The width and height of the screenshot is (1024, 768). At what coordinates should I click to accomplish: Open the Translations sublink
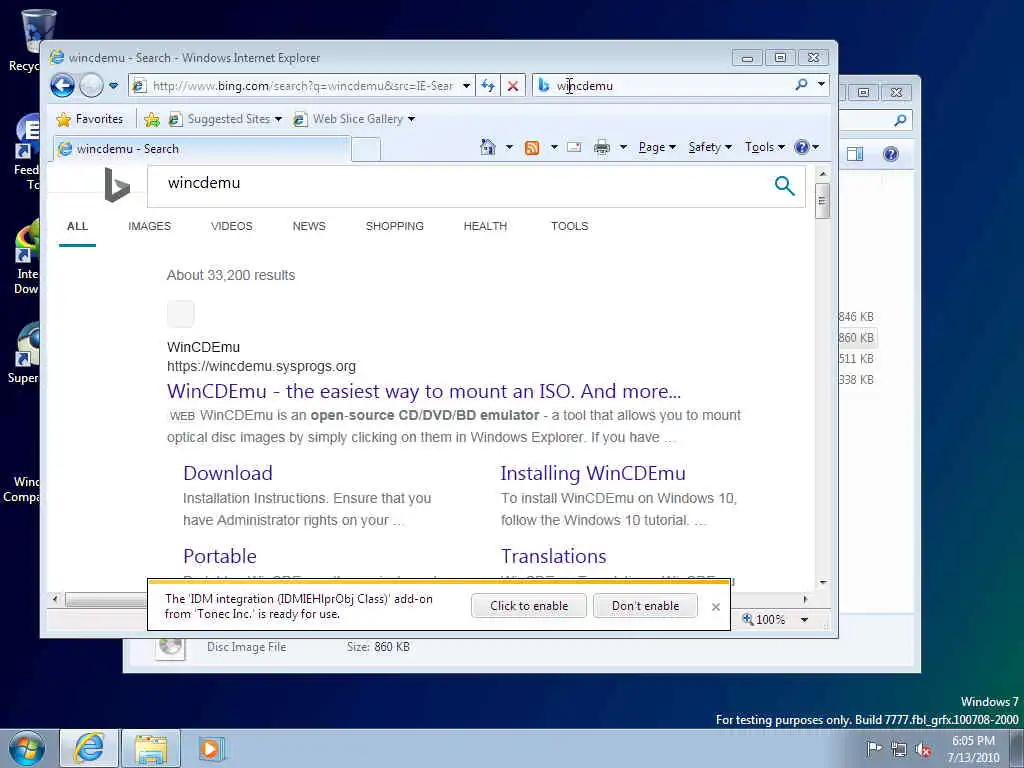pos(553,556)
